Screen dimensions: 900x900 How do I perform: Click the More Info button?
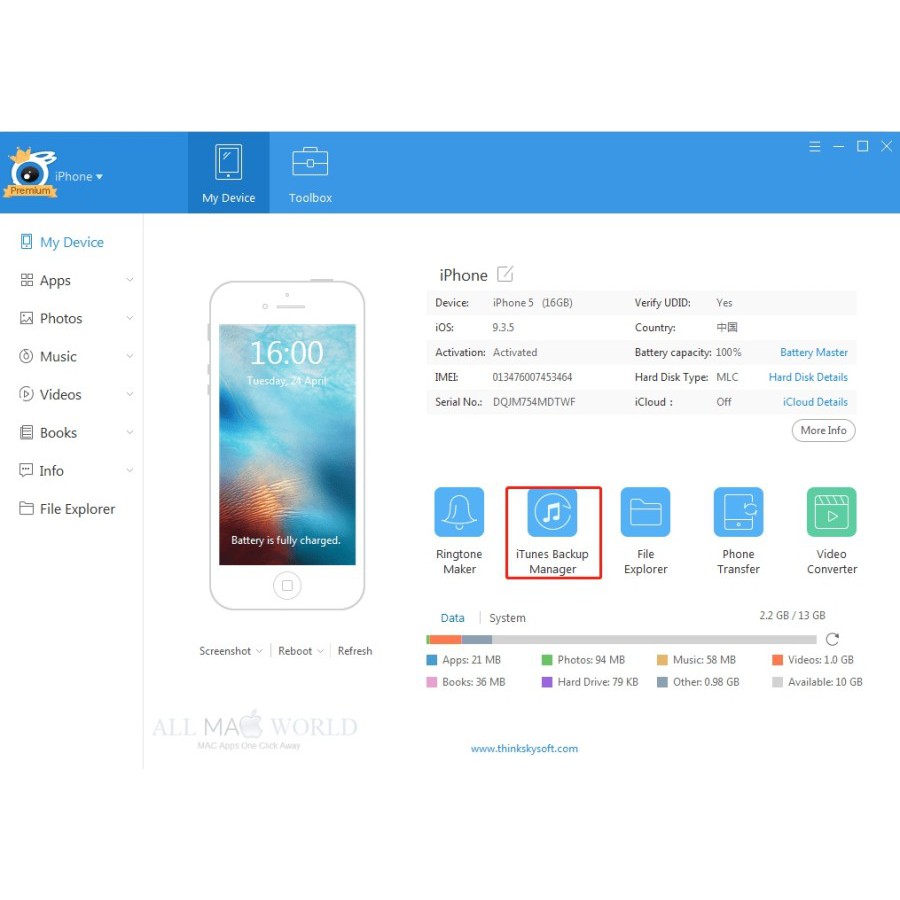pos(823,430)
